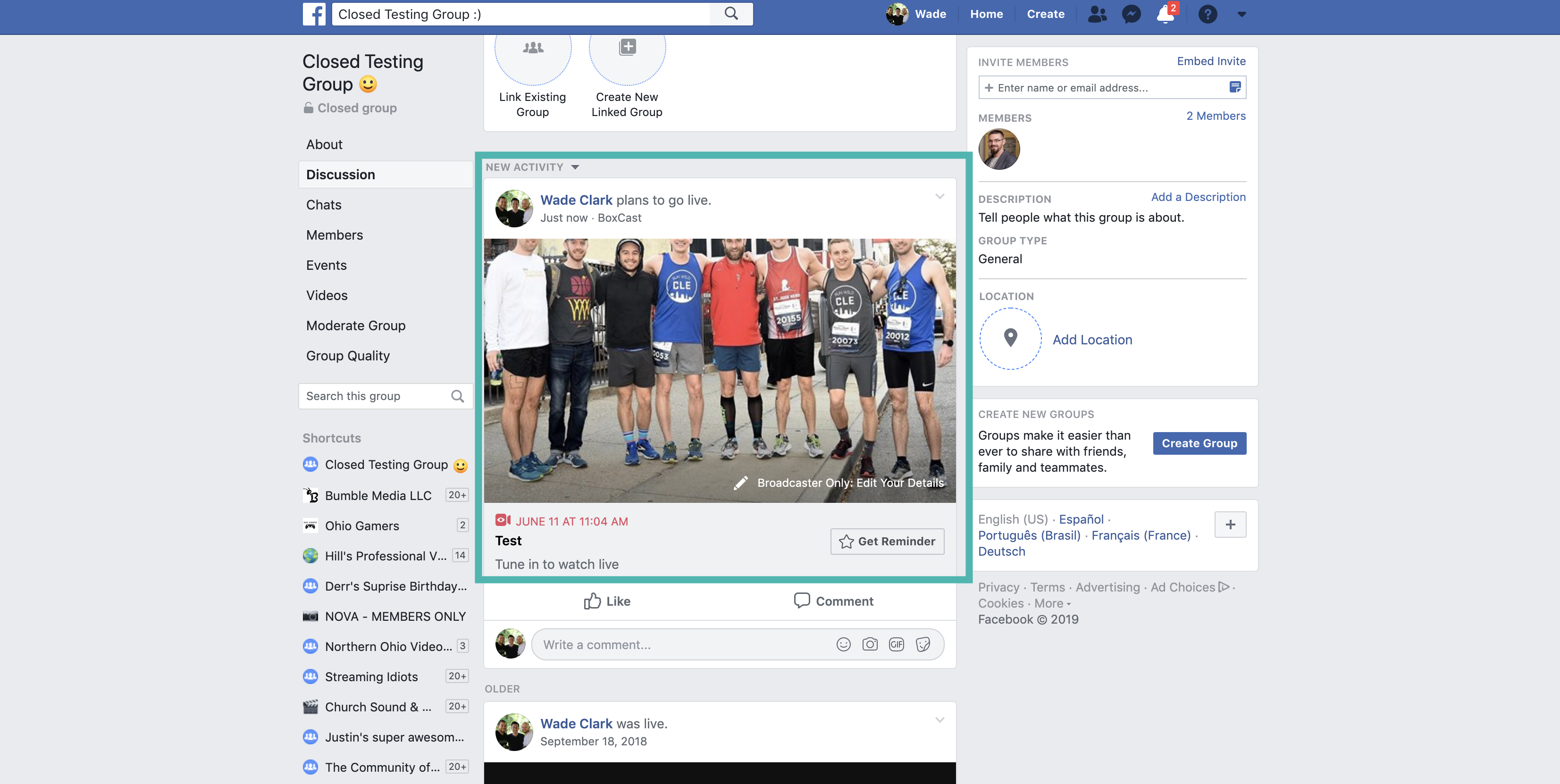This screenshot has width=1560, height=784.
Task: Click the search magnifier in top bar
Action: tap(731, 14)
